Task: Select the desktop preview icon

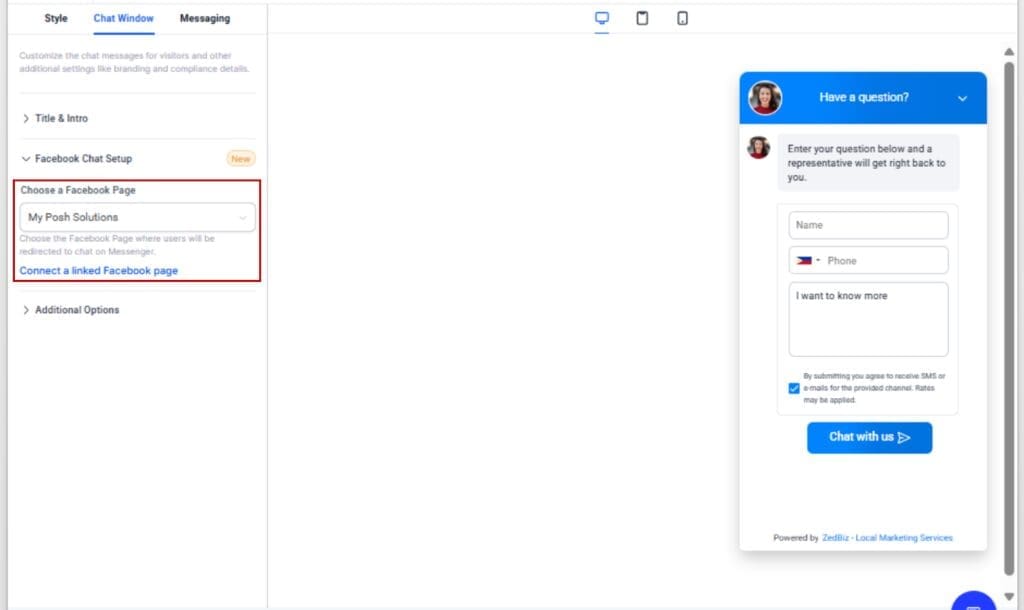Action: [601, 17]
